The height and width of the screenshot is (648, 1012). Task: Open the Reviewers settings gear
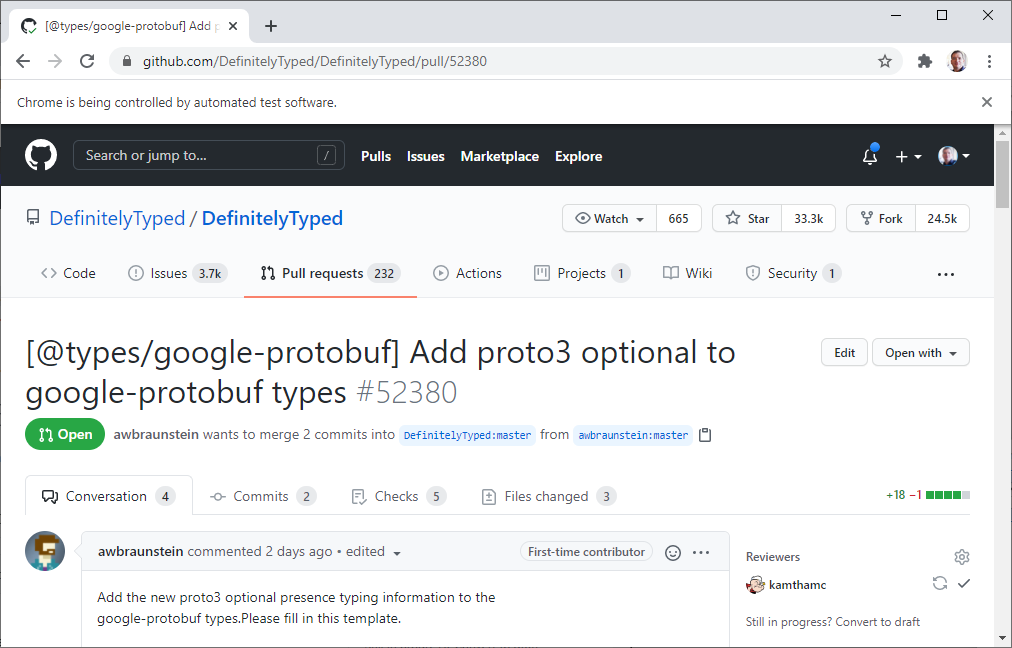coord(962,556)
